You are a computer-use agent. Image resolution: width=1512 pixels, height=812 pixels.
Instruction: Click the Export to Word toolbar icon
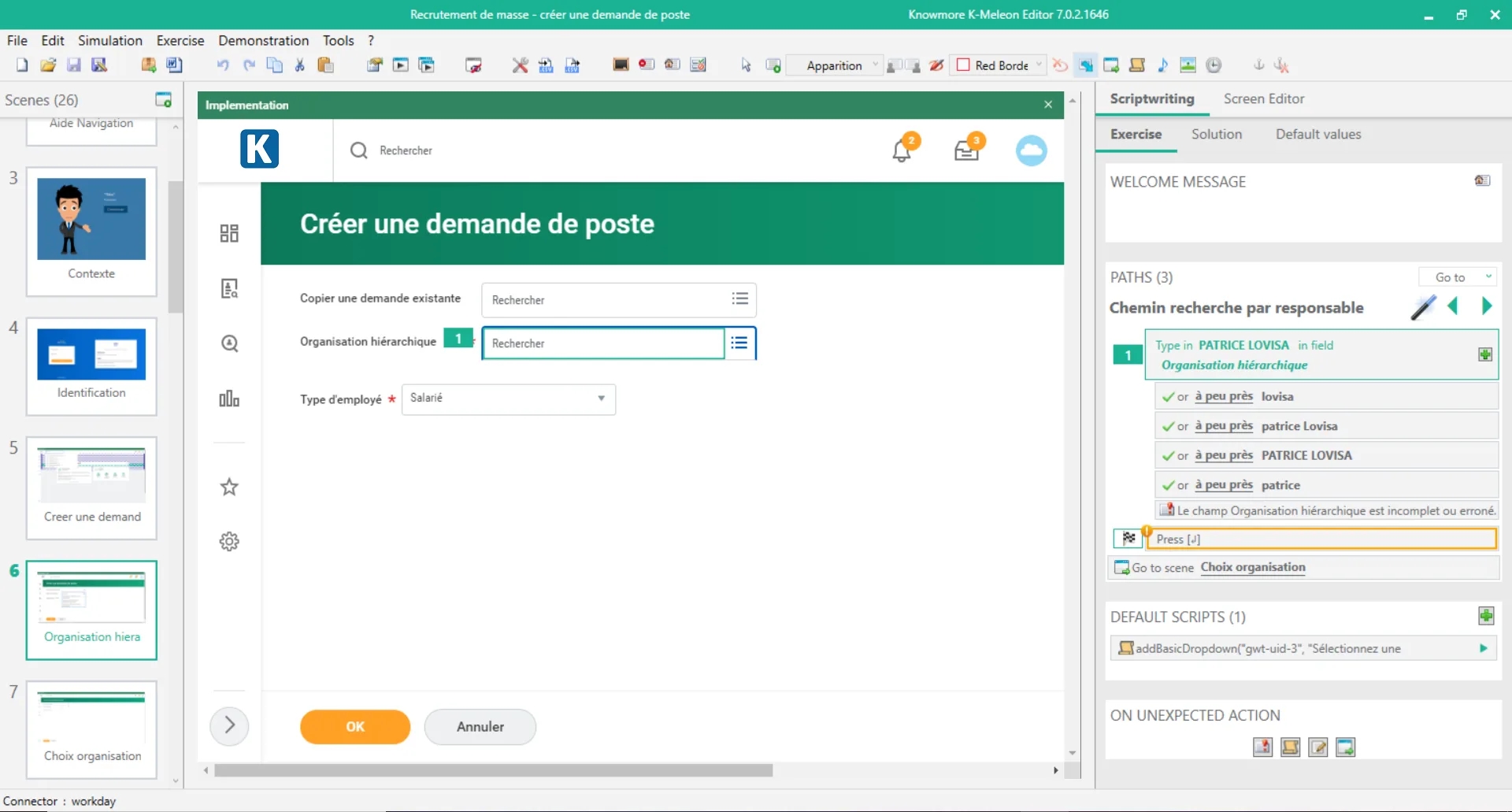[x=174, y=65]
